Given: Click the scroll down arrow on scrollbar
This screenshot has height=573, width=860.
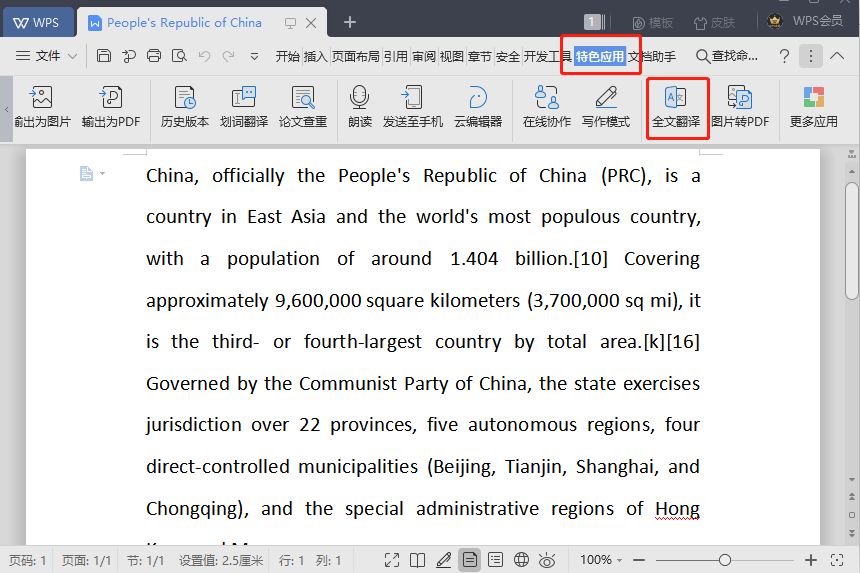Looking at the screenshot, I should click(x=851, y=480).
